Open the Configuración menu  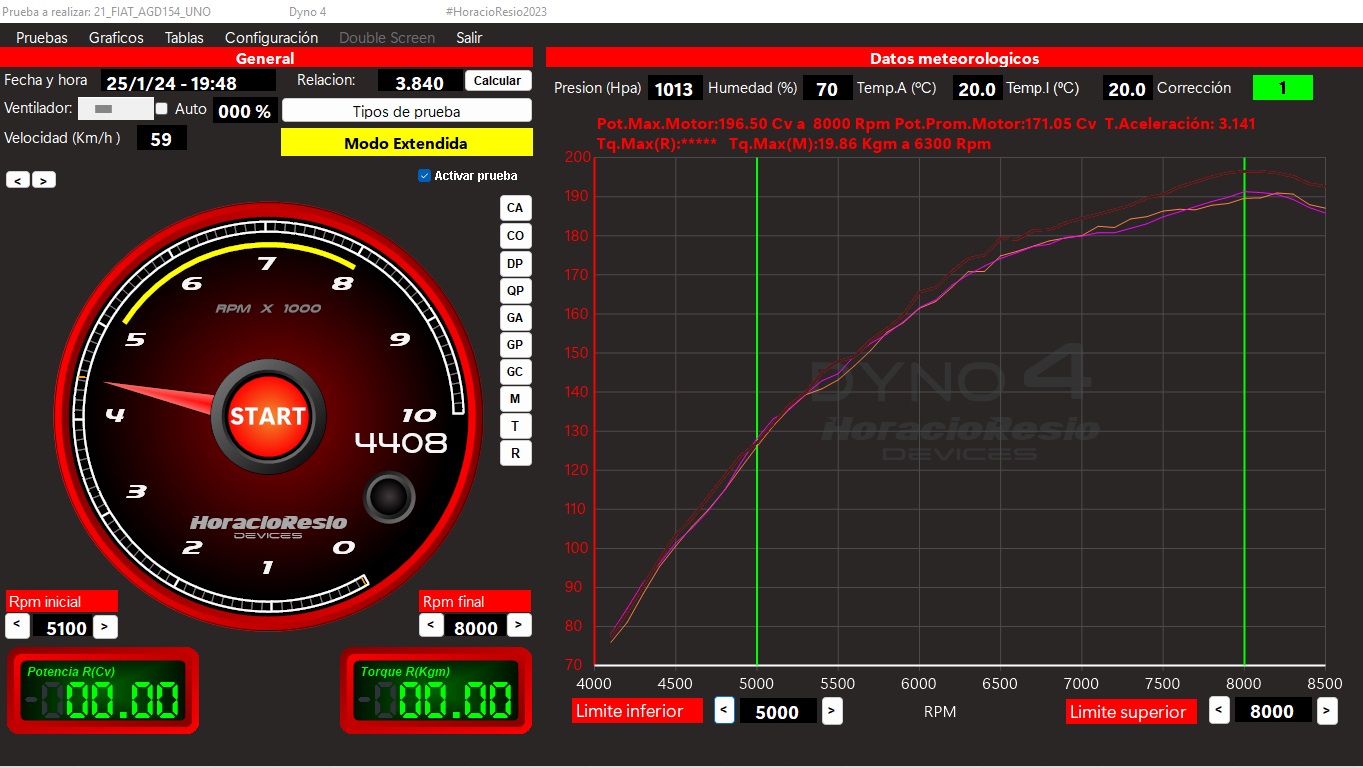[271, 38]
